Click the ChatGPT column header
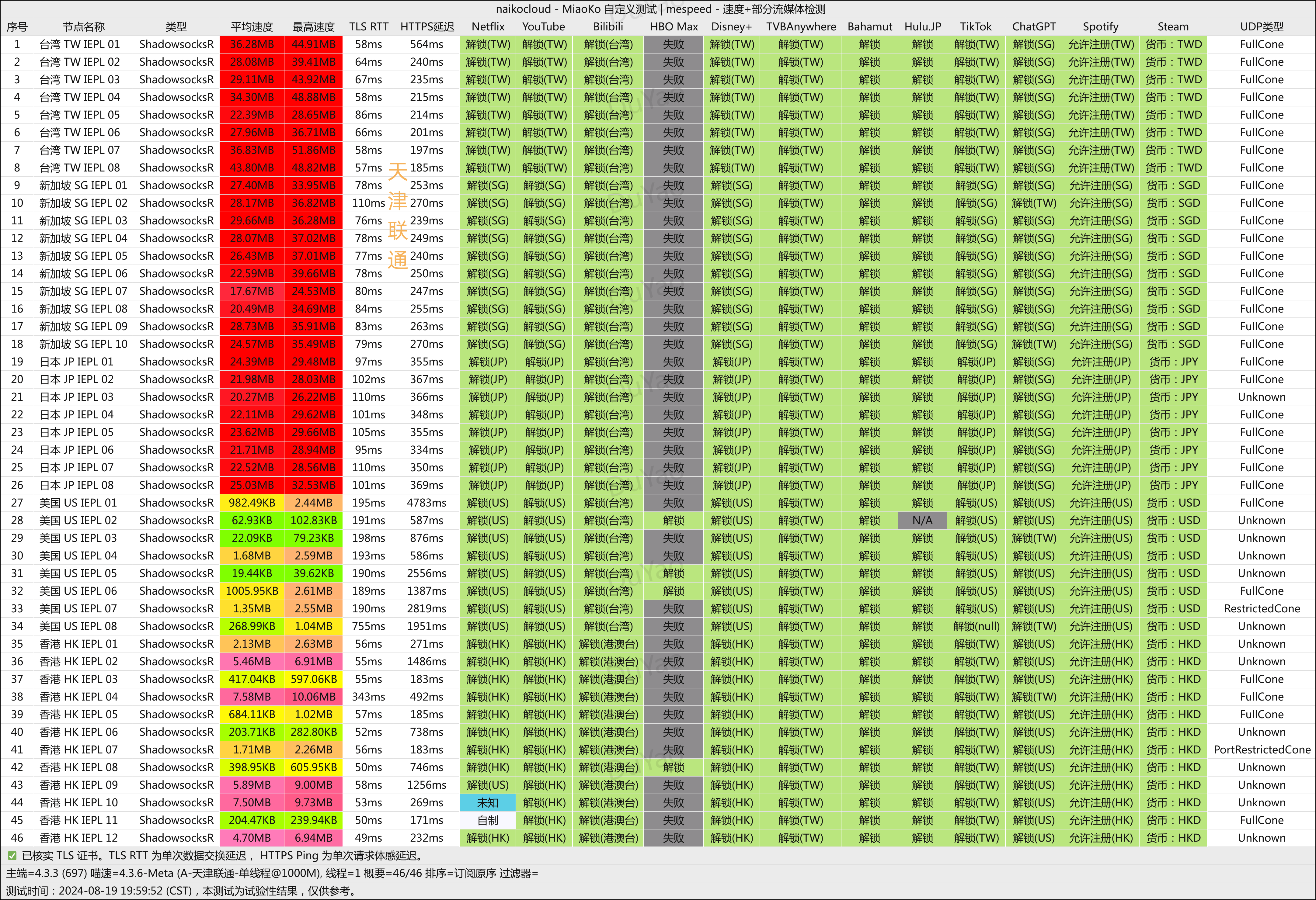This screenshot has height=900, width=1316. click(x=1033, y=26)
